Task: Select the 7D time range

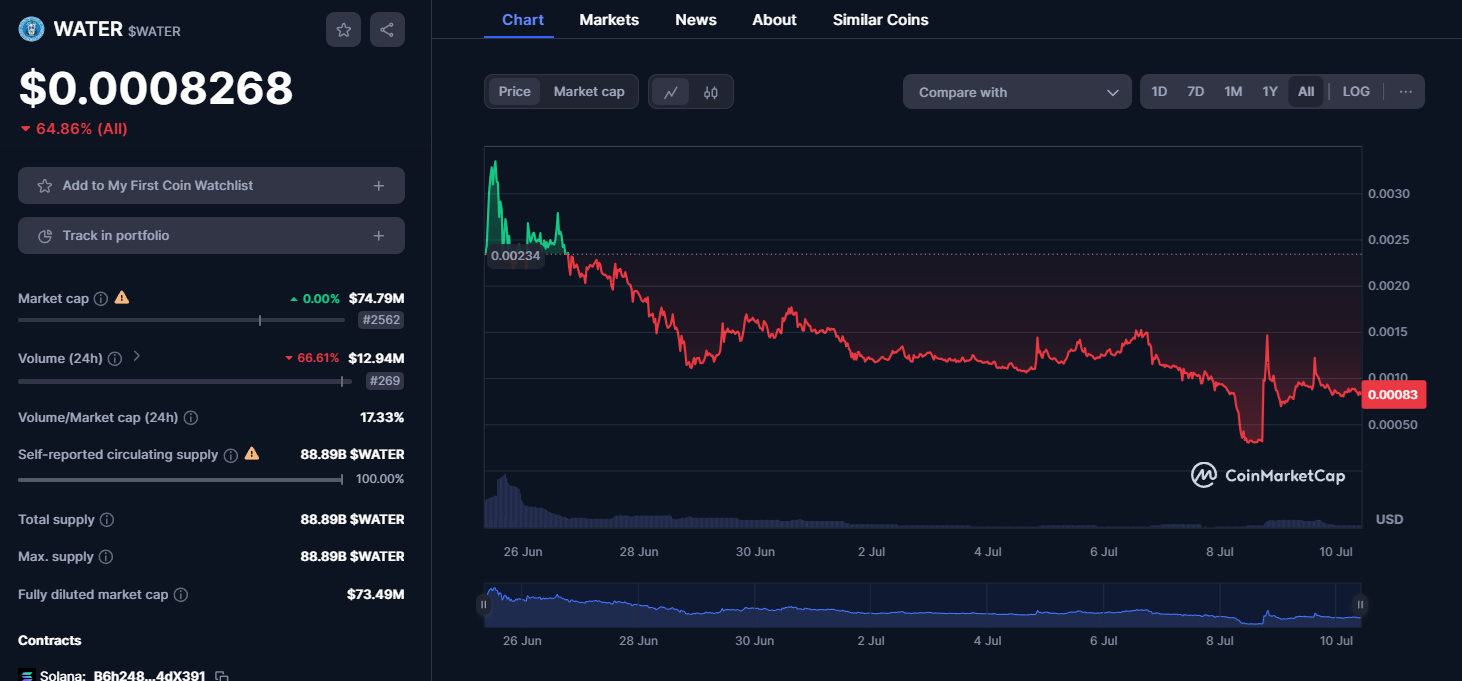Action: pyautogui.click(x=1195, y=92)
